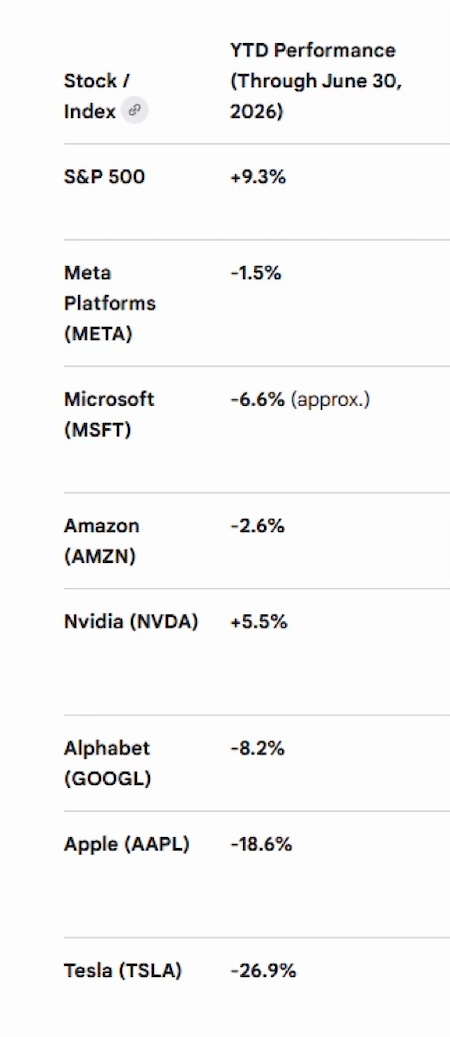
Task: Click the (approx.) note in Microsoft row
Action: click(330, 399)
